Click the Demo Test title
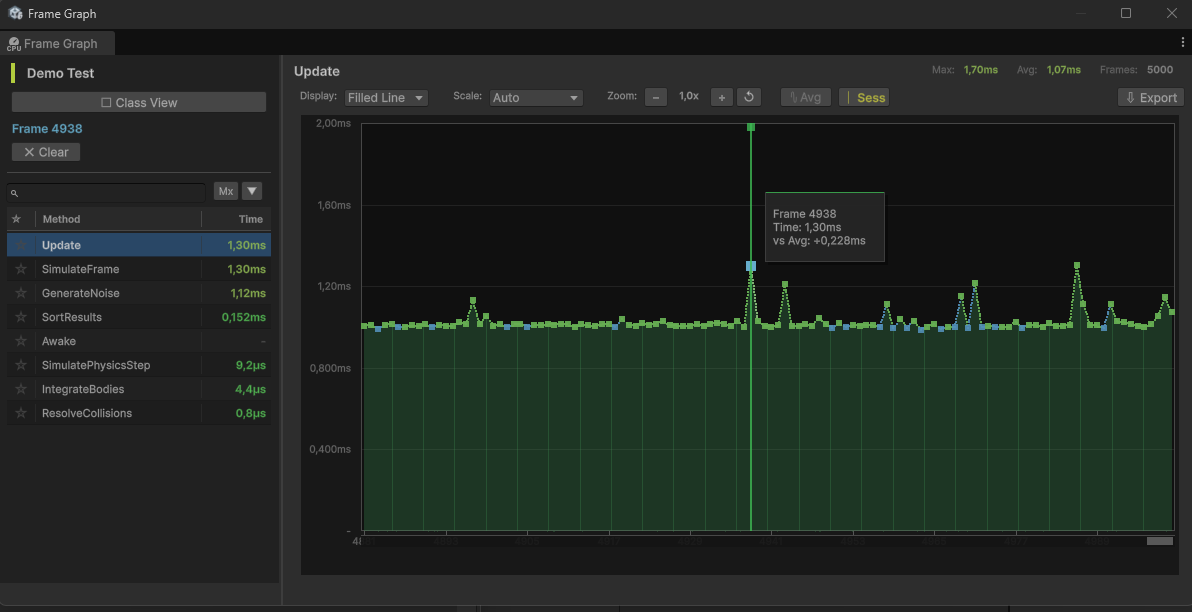The width and height of the screenshot is (1192, 612). (x=61, y=74)
